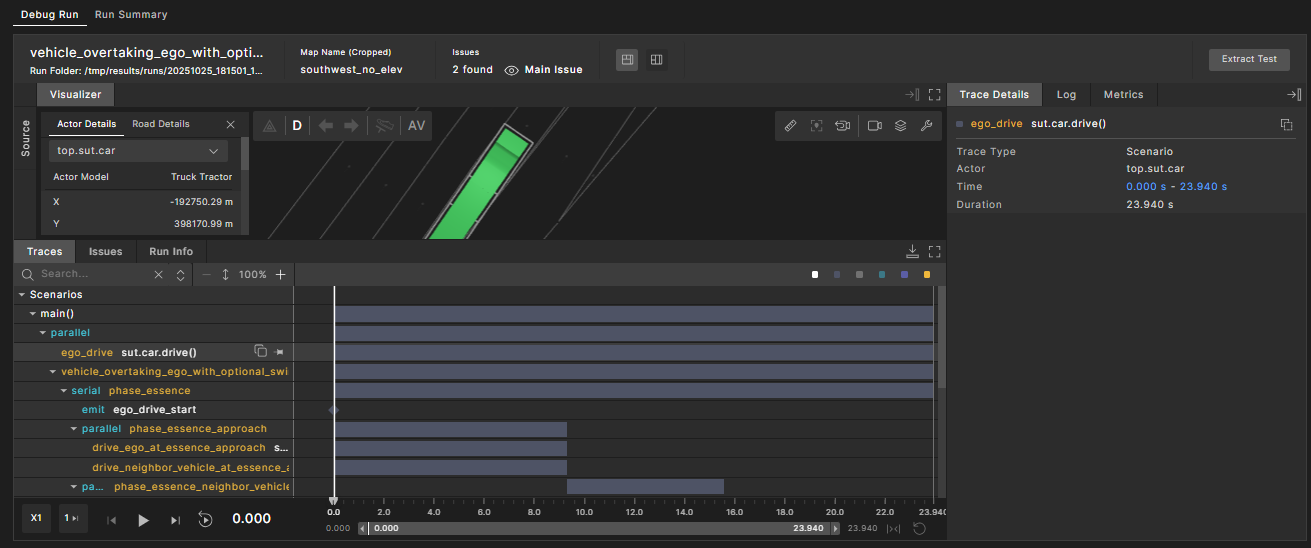The height and width of the screenshot is (548, 1311).
Task: Open the top.sut.car actor dropdown
Action: (138, 151)
